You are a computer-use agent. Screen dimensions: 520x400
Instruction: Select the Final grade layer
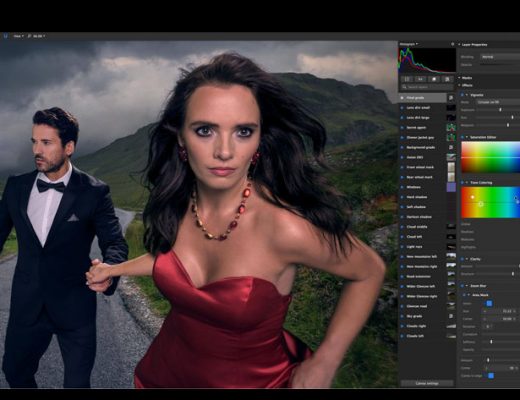(x=423, y=98)
